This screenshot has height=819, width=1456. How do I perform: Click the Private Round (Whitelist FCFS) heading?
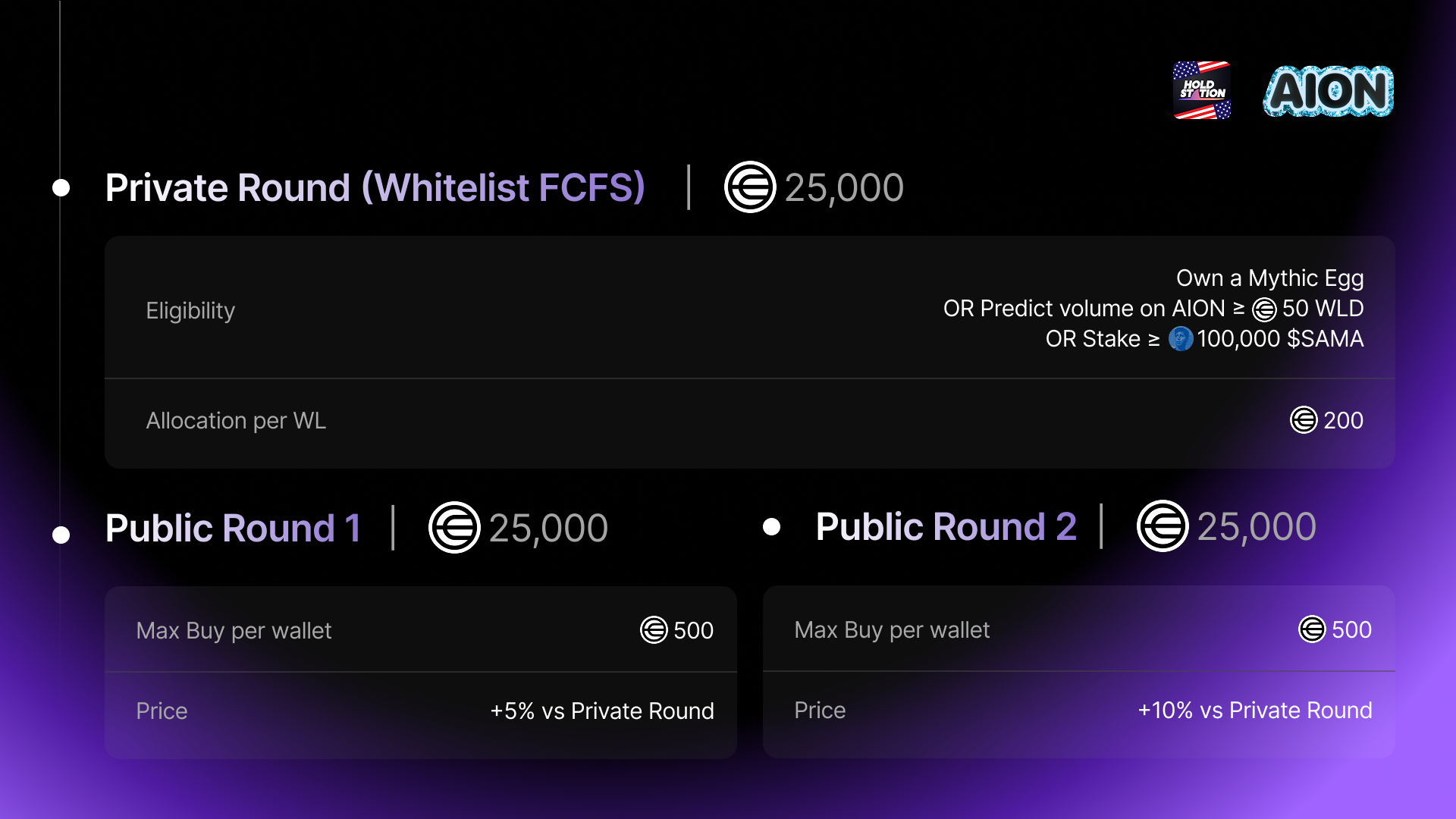click(375, 188)
